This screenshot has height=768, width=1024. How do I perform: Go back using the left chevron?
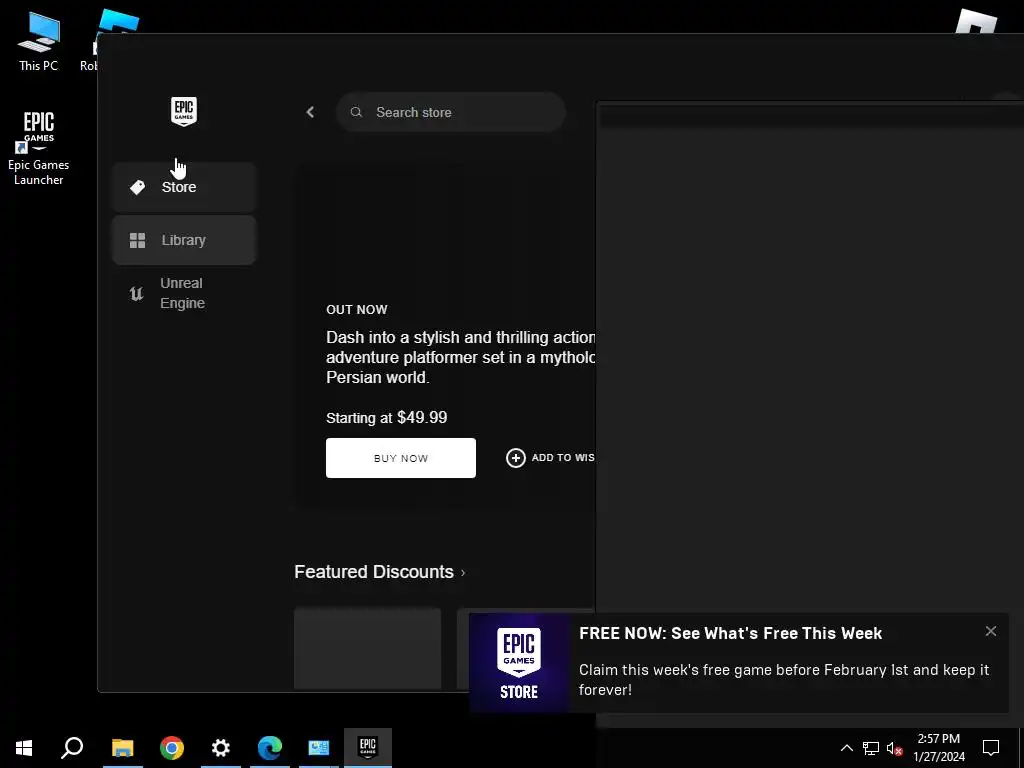[310, 112]
